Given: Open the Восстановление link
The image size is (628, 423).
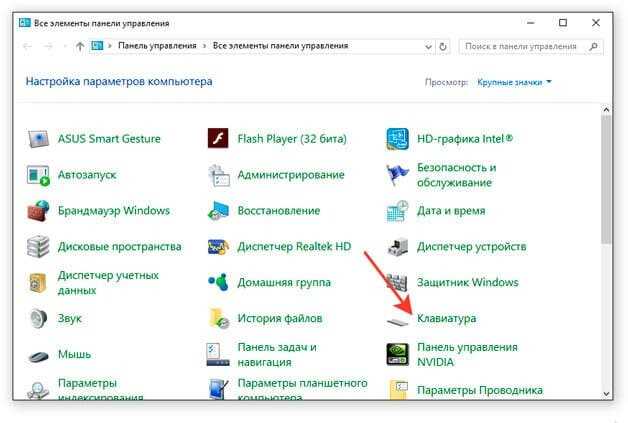Looking at the screenshot, I should (x=278, y=211).
